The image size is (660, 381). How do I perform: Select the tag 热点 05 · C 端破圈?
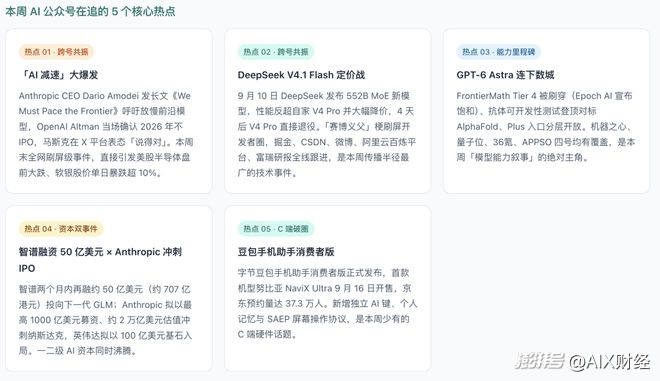(x=276, y=229)
